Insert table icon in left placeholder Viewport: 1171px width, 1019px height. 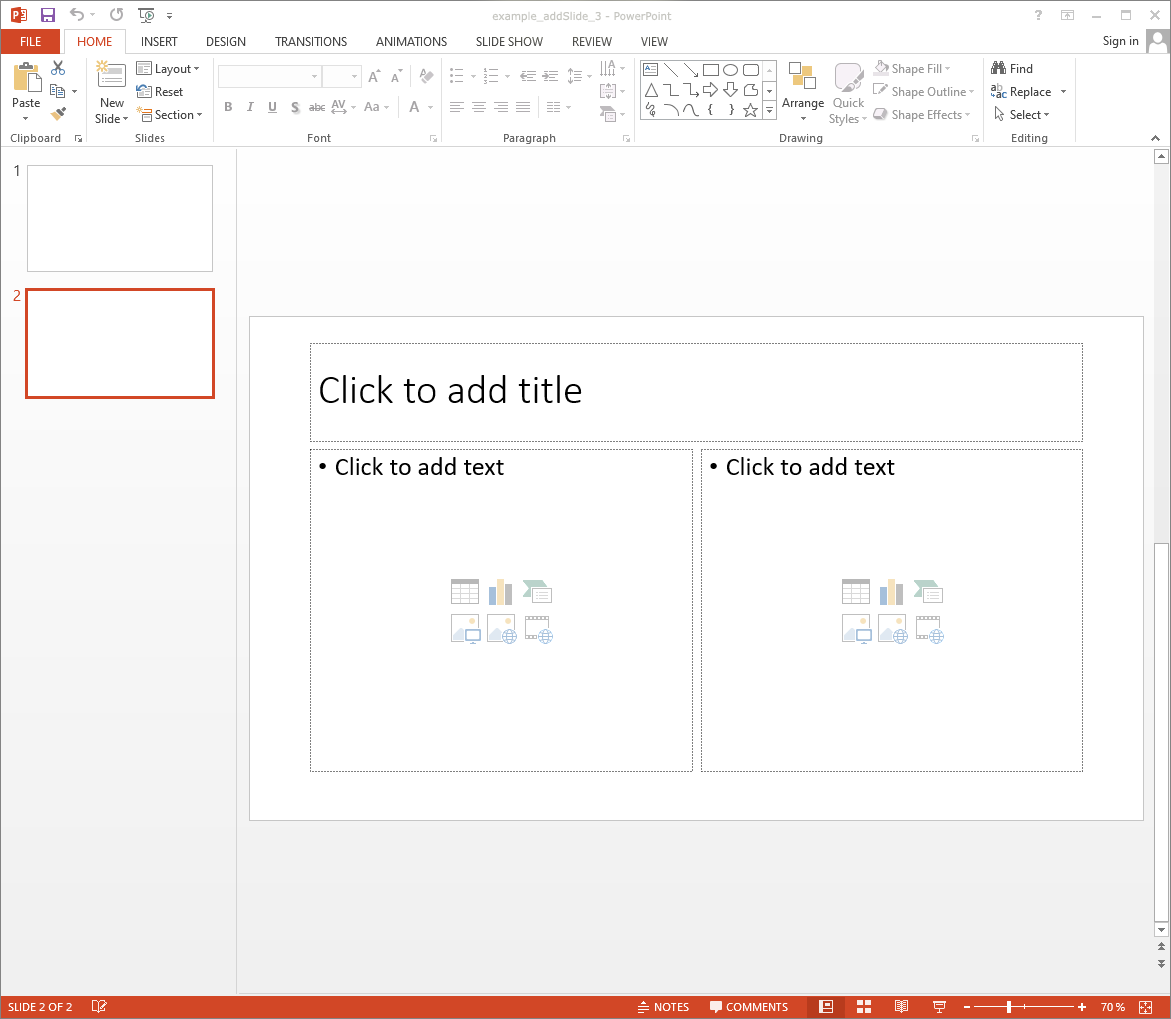click(x=465, y=592)
